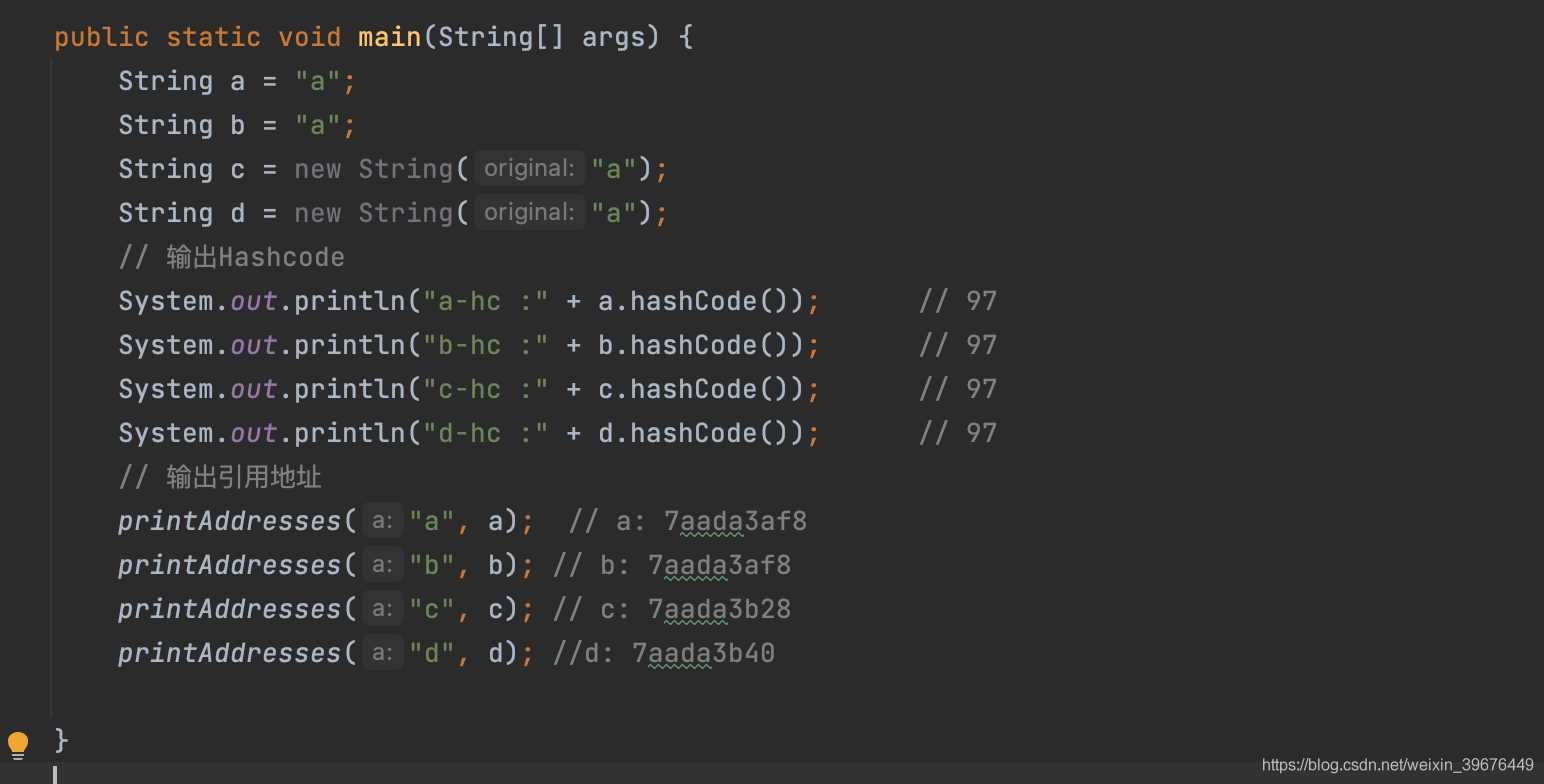Click the comment '//d: 7aada3b40'

coord(663,654)
